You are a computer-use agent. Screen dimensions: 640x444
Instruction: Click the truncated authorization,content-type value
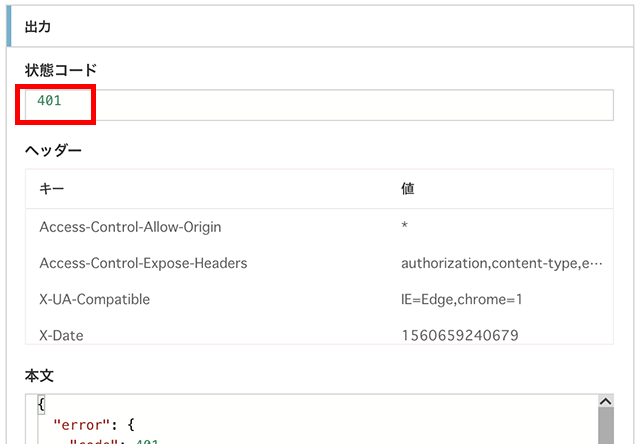(x=501, y=263)
